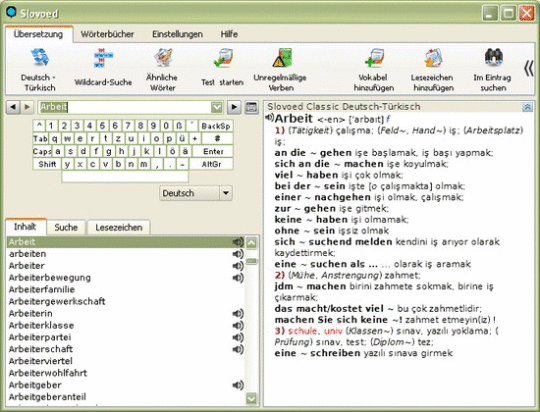Click the word list scrollbar thumb
540x412 pixels.
point(252,261)
